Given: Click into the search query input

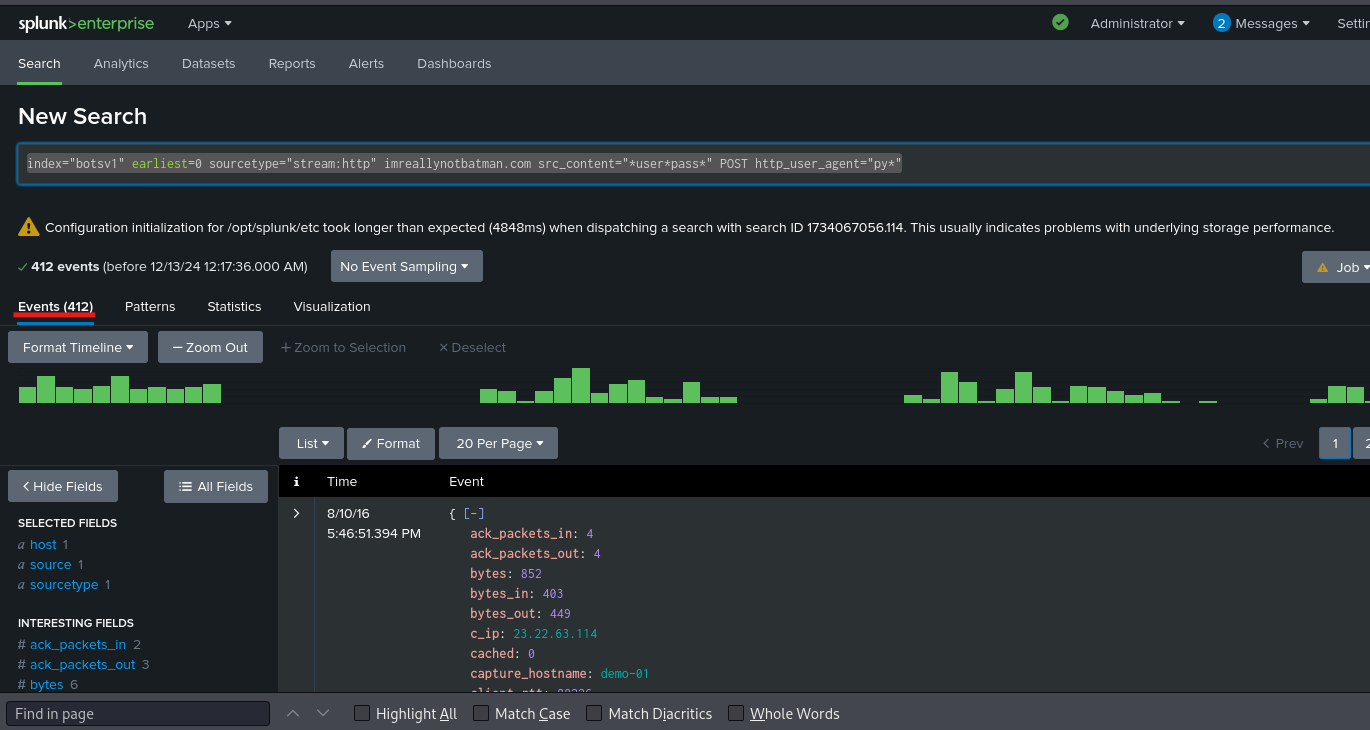Looking at the screenshot, I should [x=693, y=164].
